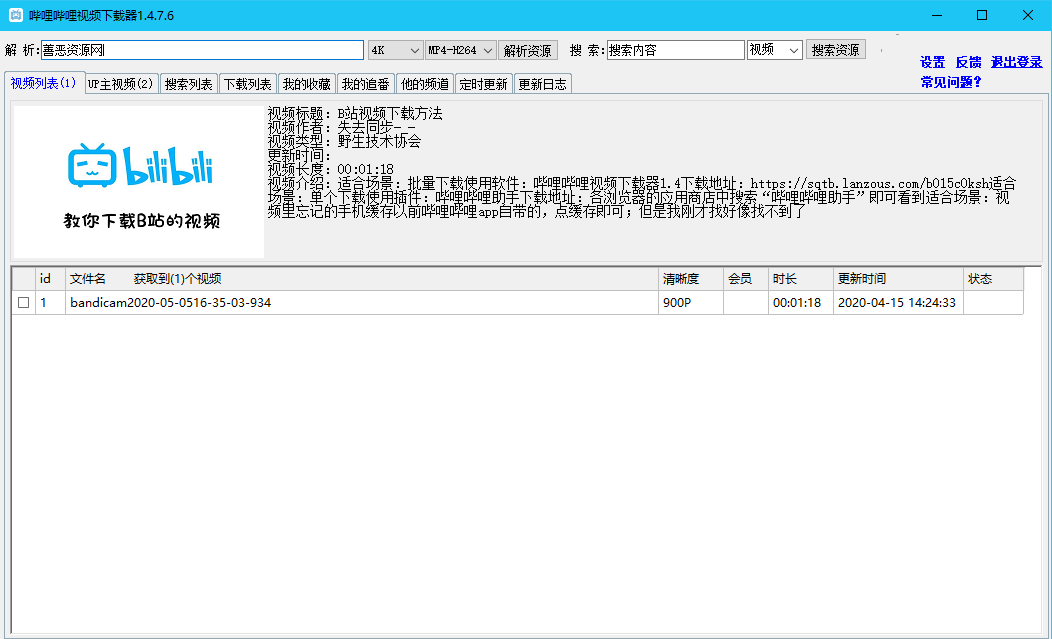Click the 解析 URL input field
The width and height of the screenshot is (1052, 639).
click(200, 48)
